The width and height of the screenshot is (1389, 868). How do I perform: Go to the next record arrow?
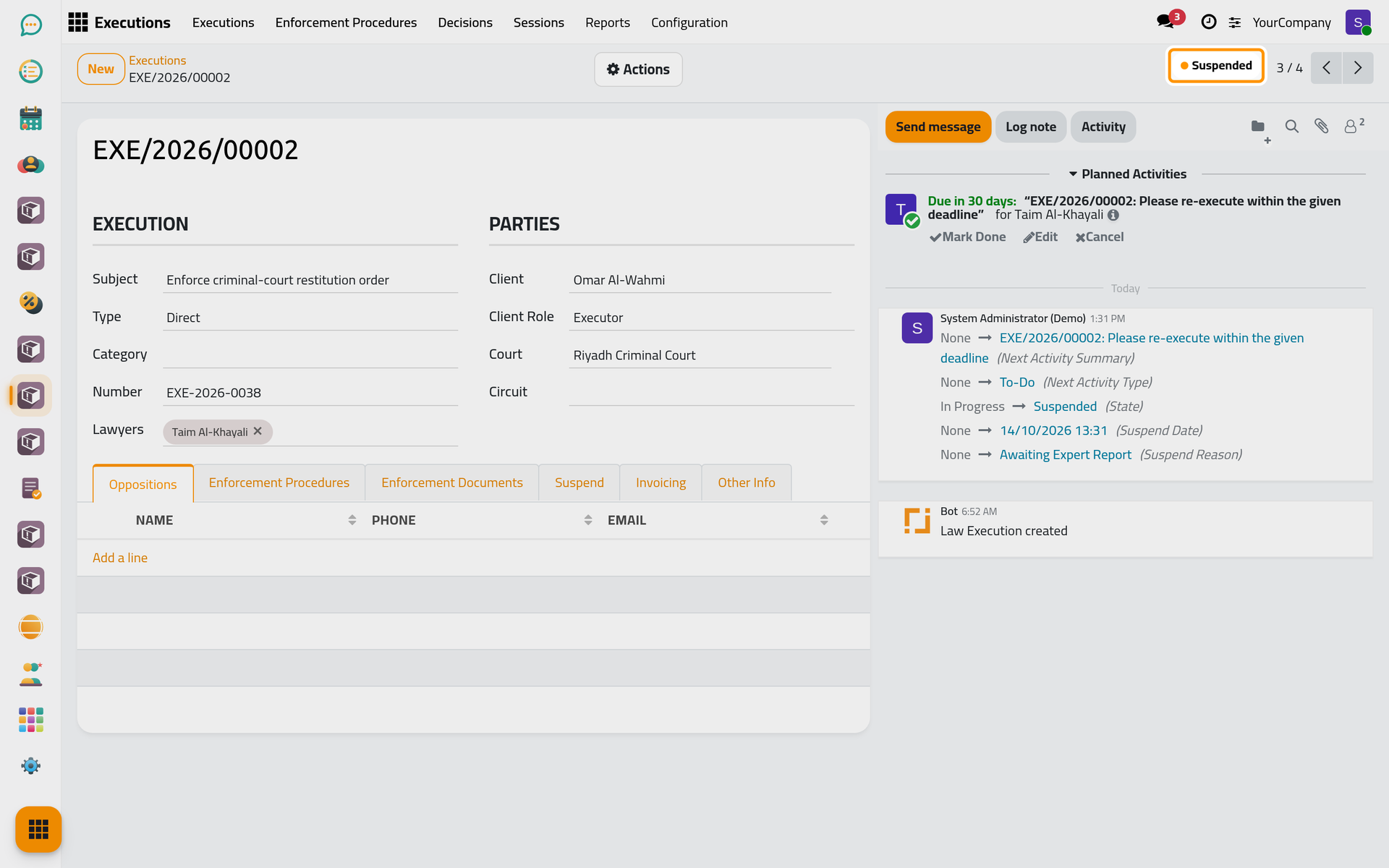[x=1358, y=68]
